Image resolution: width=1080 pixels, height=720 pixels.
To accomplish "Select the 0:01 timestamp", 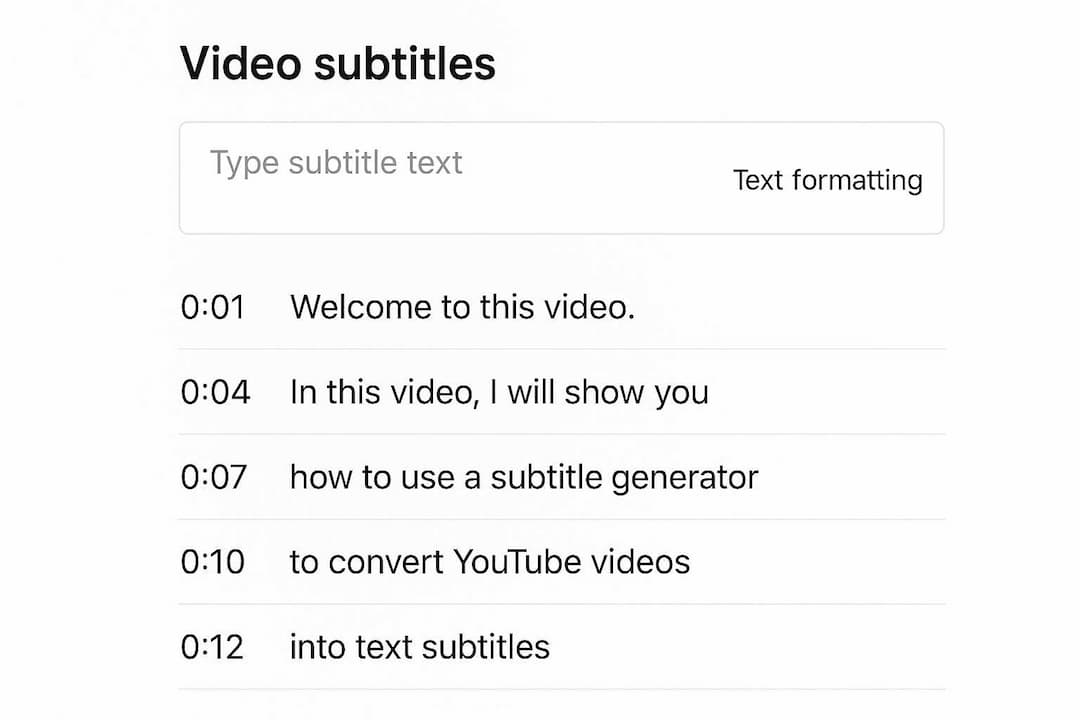I will click(214, 307).
